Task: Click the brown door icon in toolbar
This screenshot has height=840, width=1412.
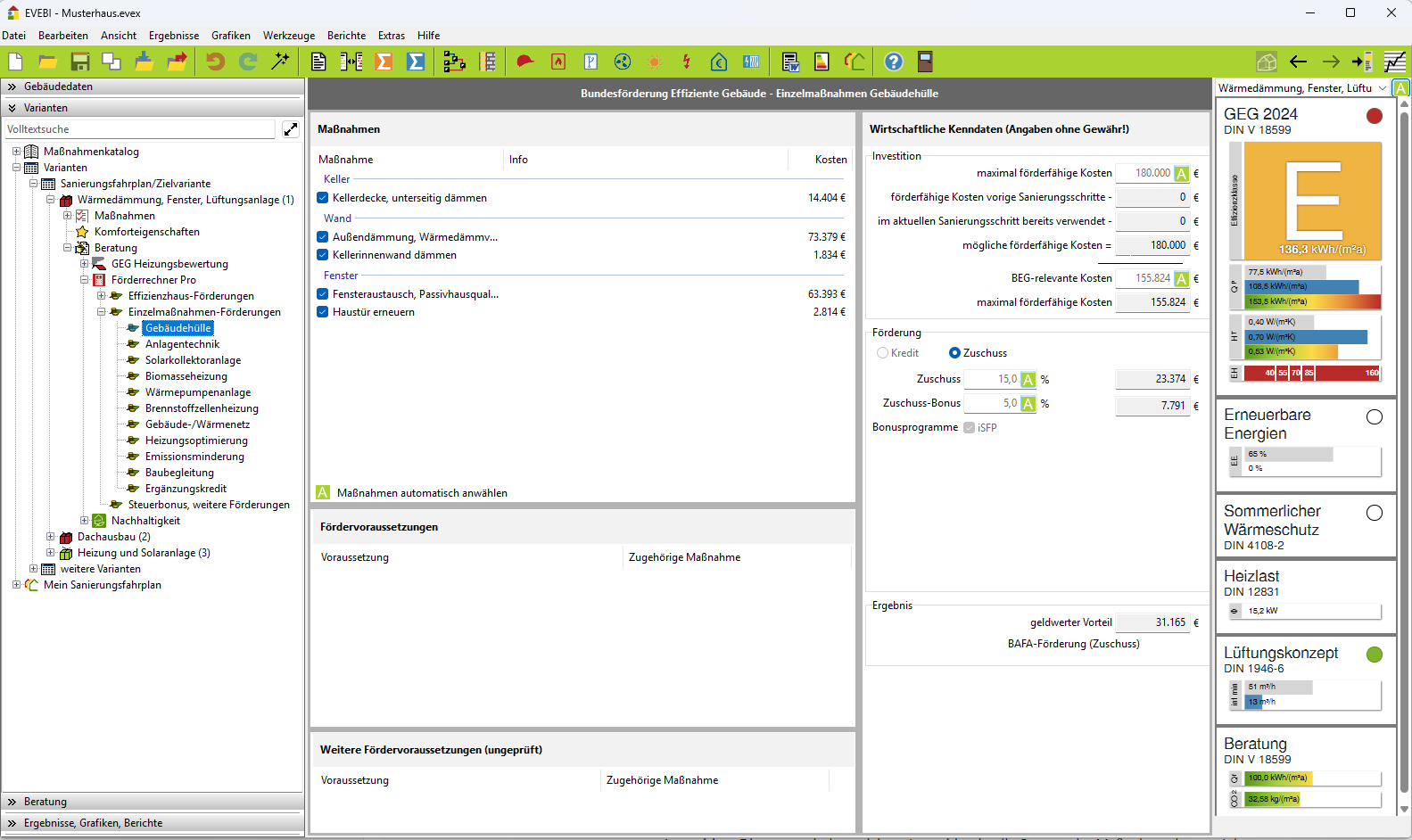Action: 925,62
